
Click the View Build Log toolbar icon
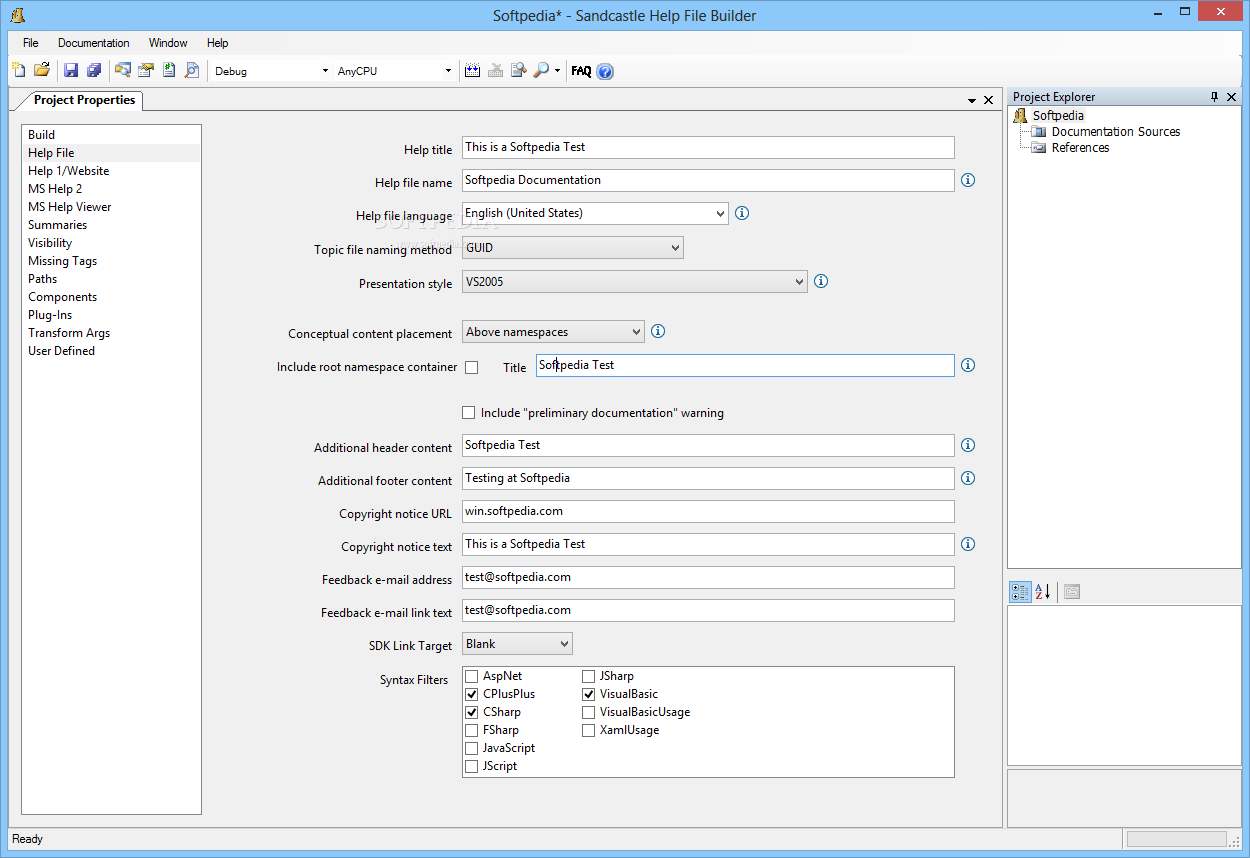[x=519, y=70]
